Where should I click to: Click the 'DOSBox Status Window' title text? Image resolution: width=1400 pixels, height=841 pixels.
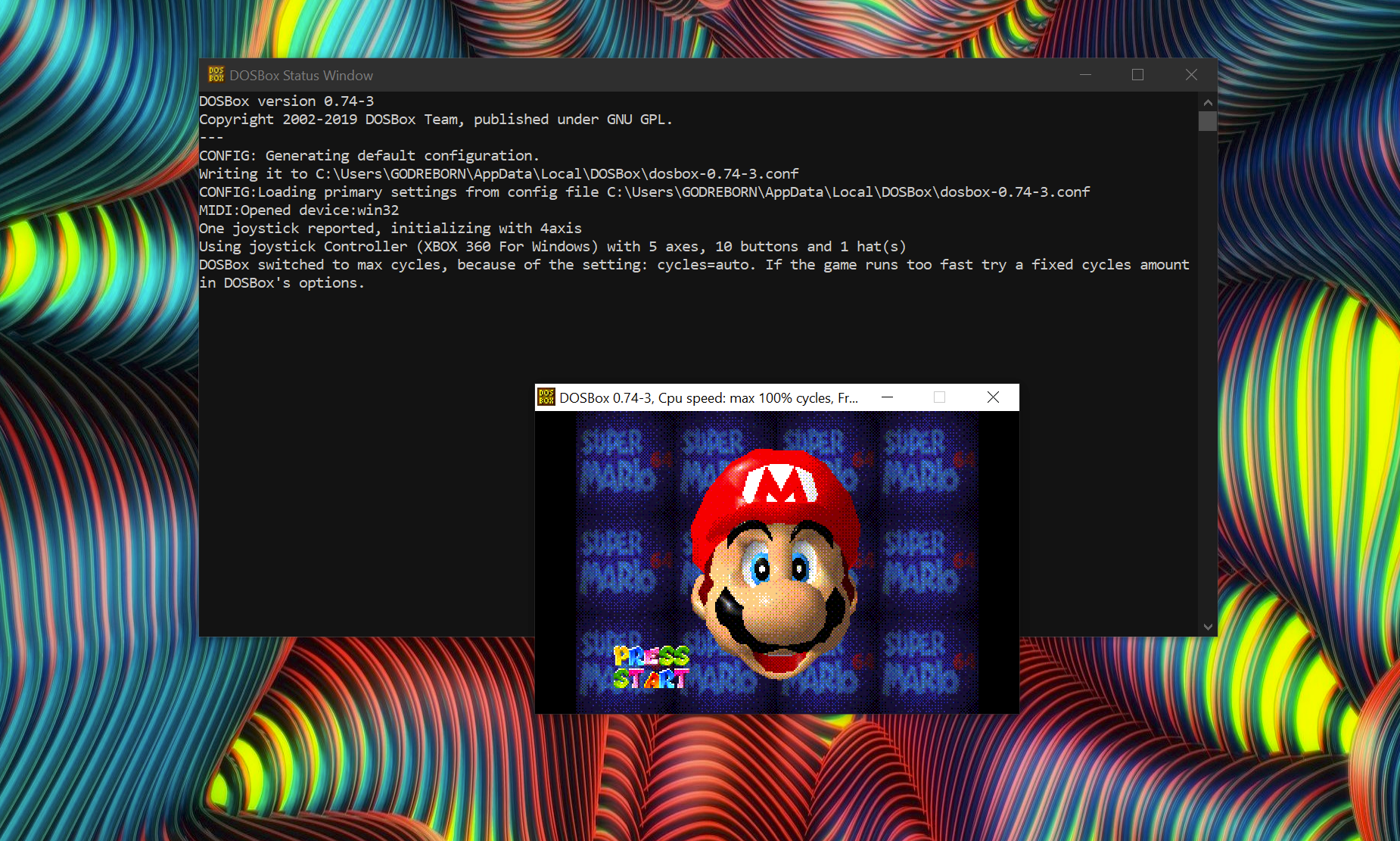pyautogui.click(x=301, y=76)
